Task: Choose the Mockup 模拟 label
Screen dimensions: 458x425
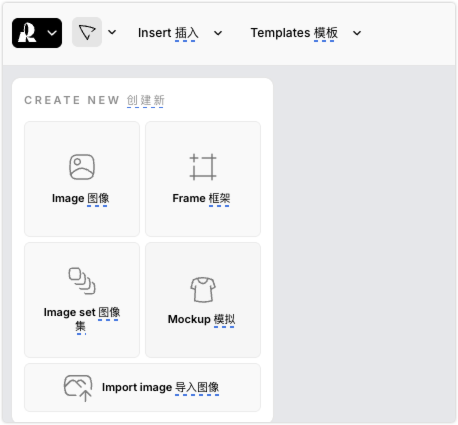Action: tap(201, 319)
